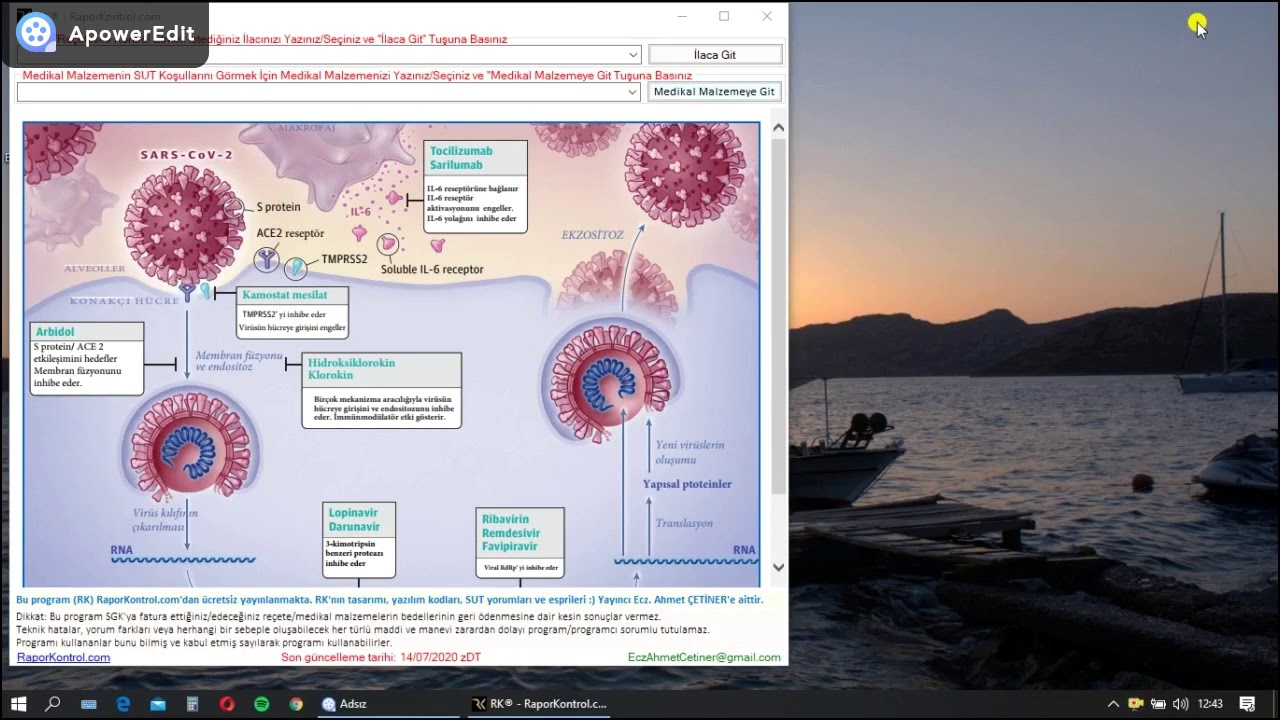Viewport: 1280px width, 720px height.
Task: Expand the medical material dropdown list
Action: (x=632, y=92)
